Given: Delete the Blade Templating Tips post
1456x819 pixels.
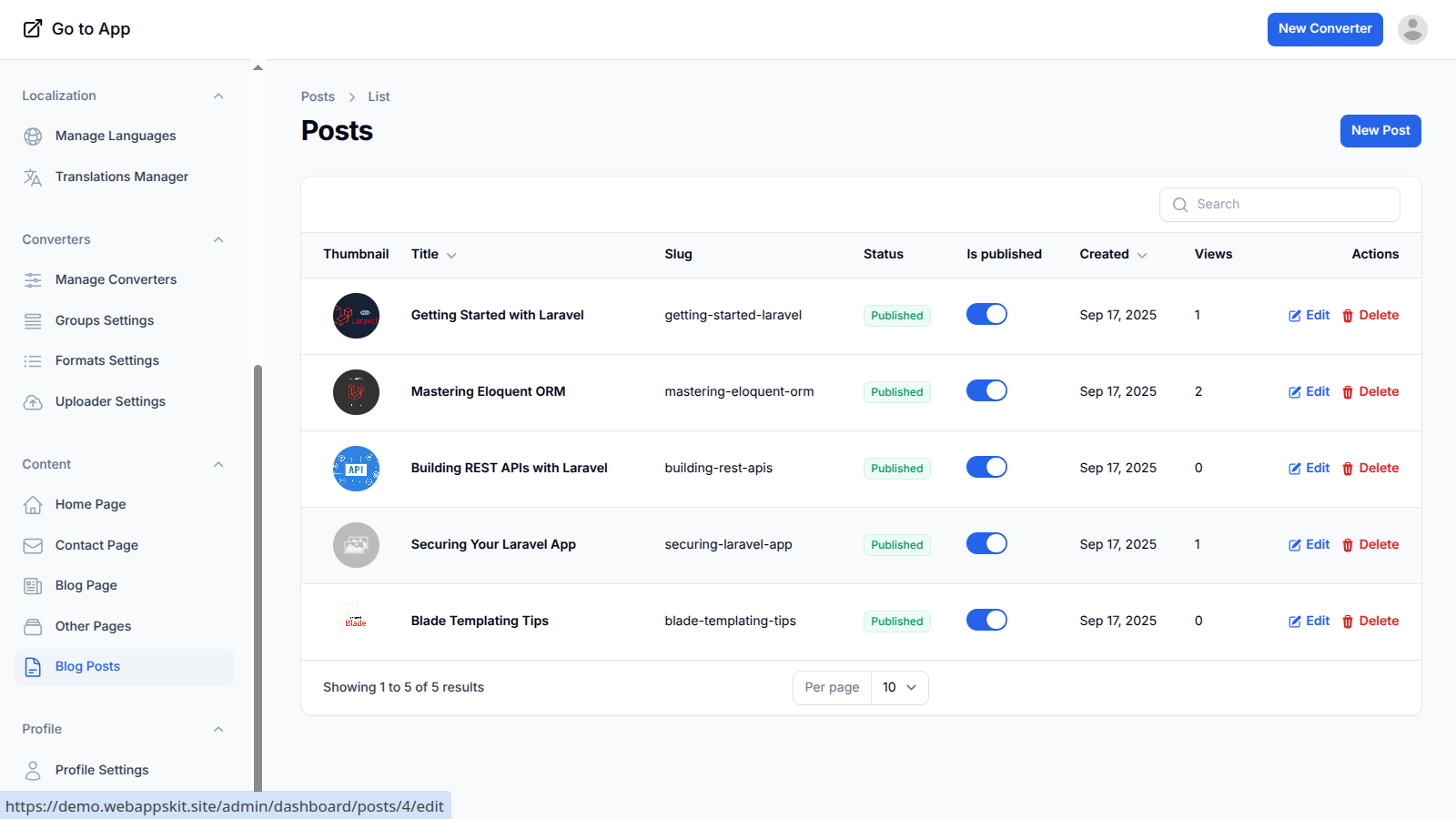Looking at the screenshot, I should (x=1370, y=622).
